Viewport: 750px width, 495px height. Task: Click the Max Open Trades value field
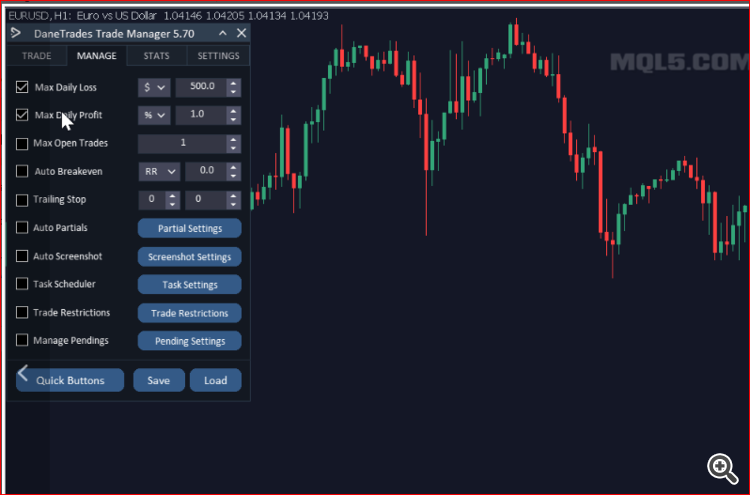[182, 143]
